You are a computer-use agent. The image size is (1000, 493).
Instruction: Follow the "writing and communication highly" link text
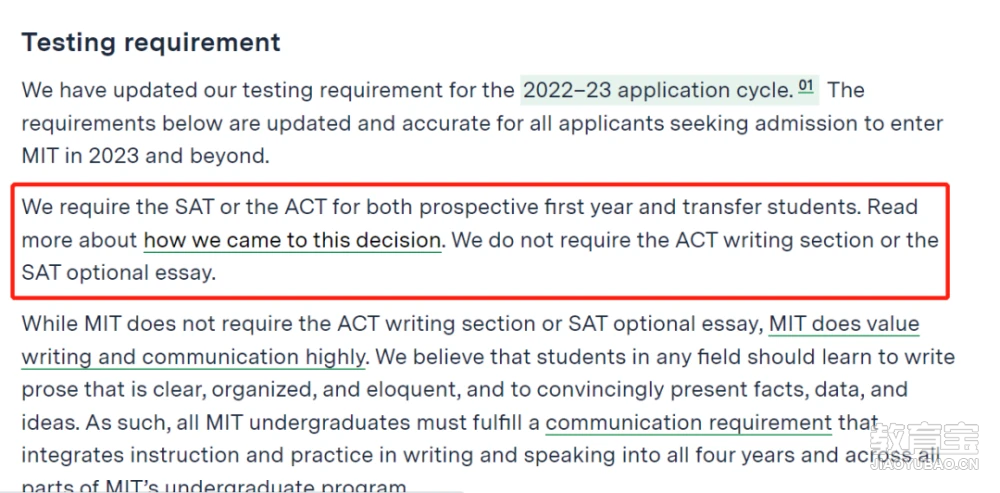tap(193, 357)
